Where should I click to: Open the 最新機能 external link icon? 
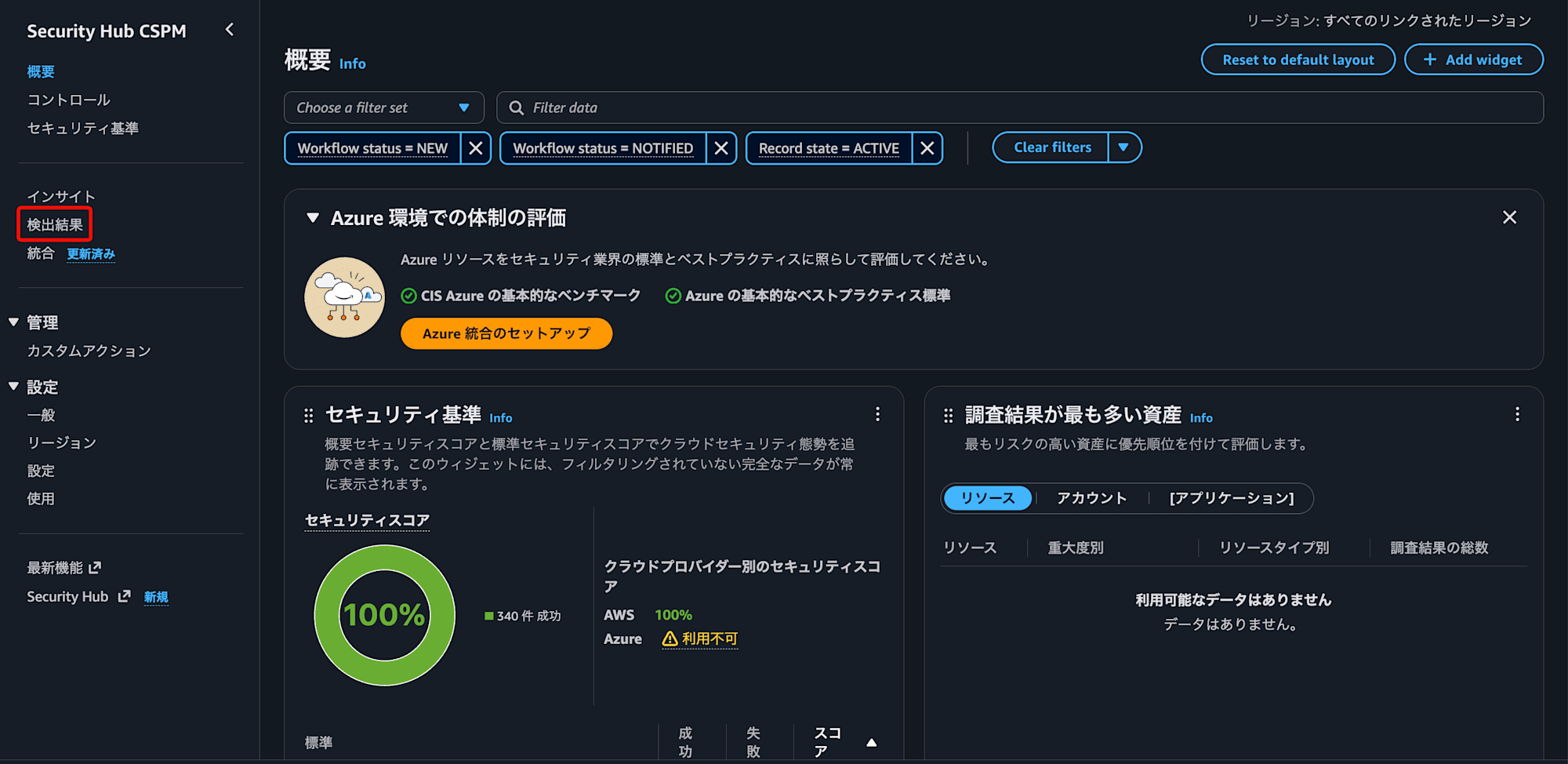click(x=95, y=567)
